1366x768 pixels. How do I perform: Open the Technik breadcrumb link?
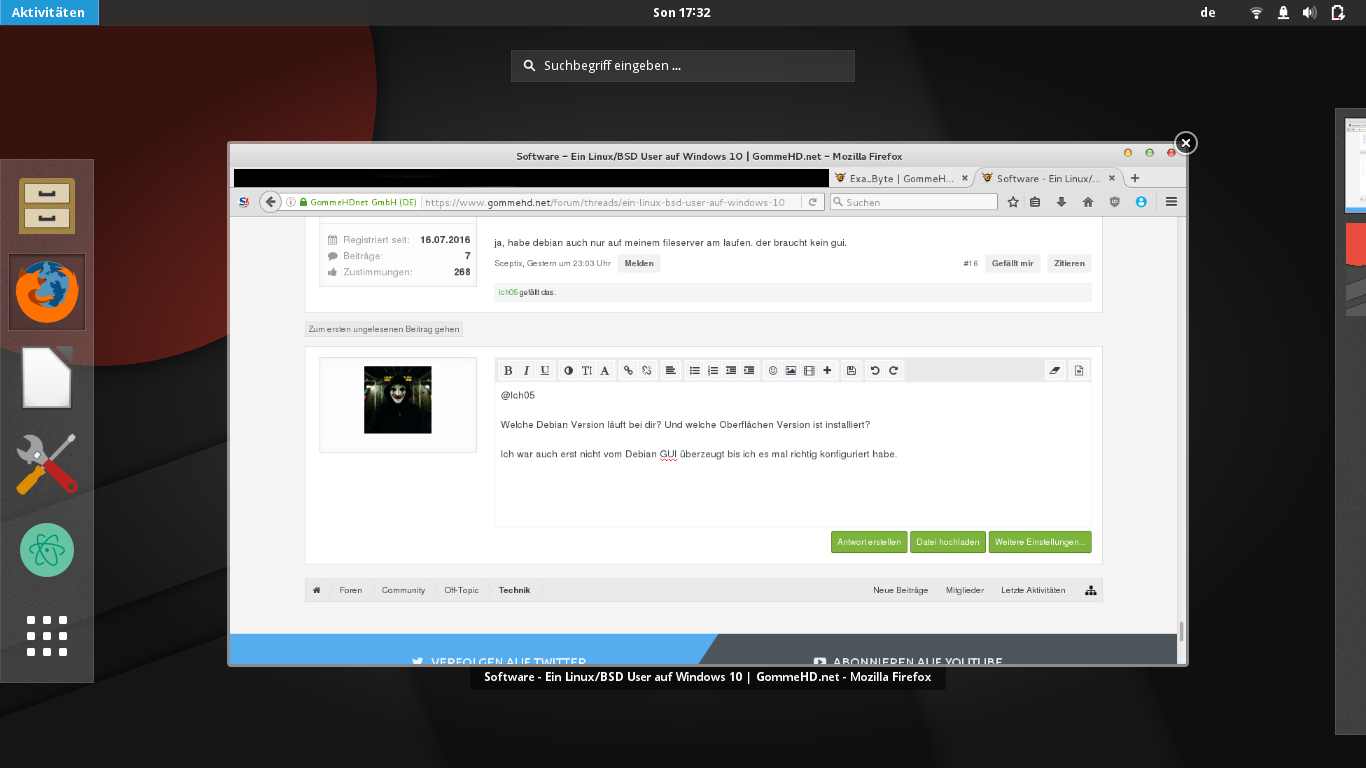coord(515,590)
